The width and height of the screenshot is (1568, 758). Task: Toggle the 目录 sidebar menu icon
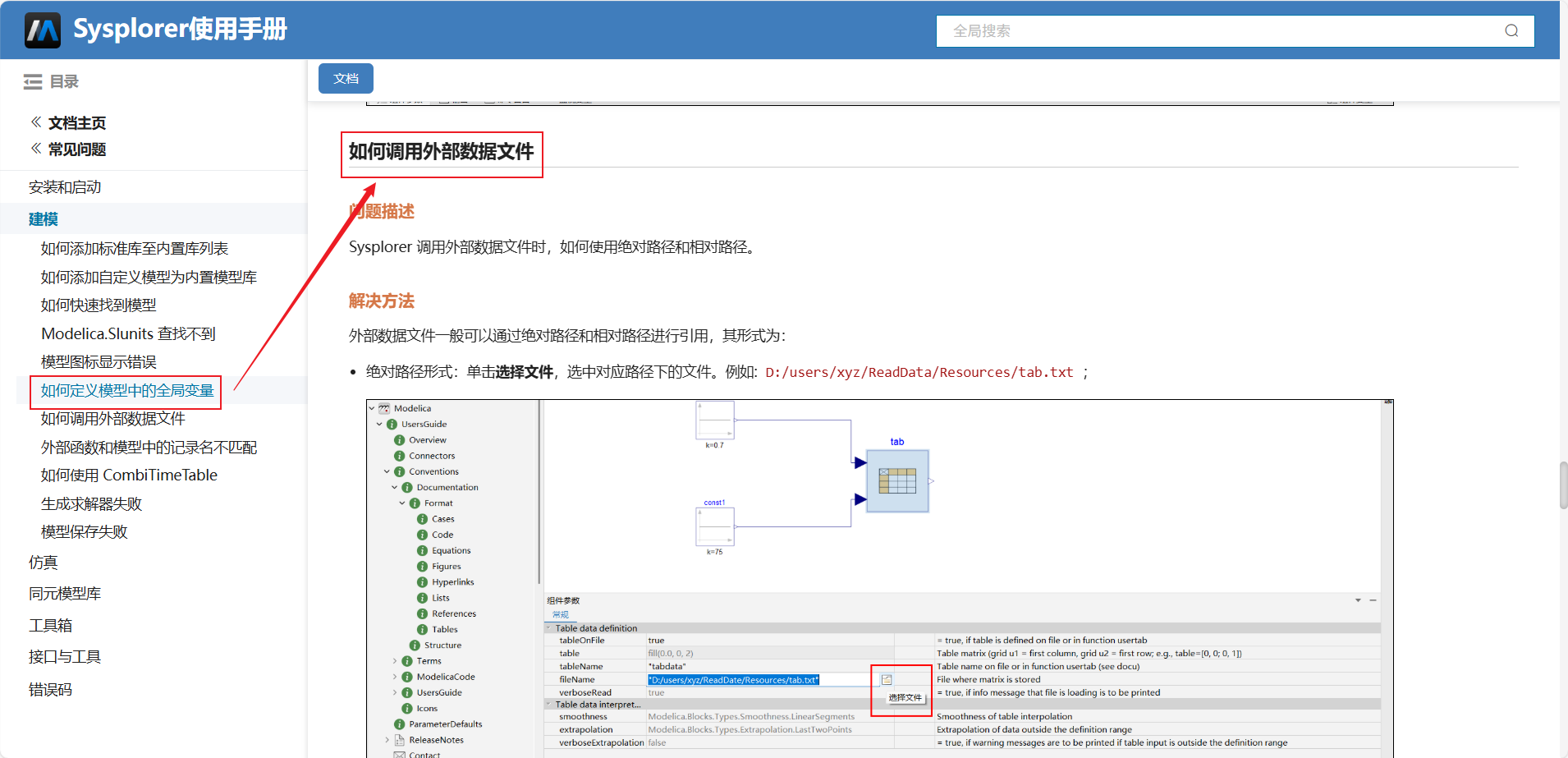click(x=33, y=81)
